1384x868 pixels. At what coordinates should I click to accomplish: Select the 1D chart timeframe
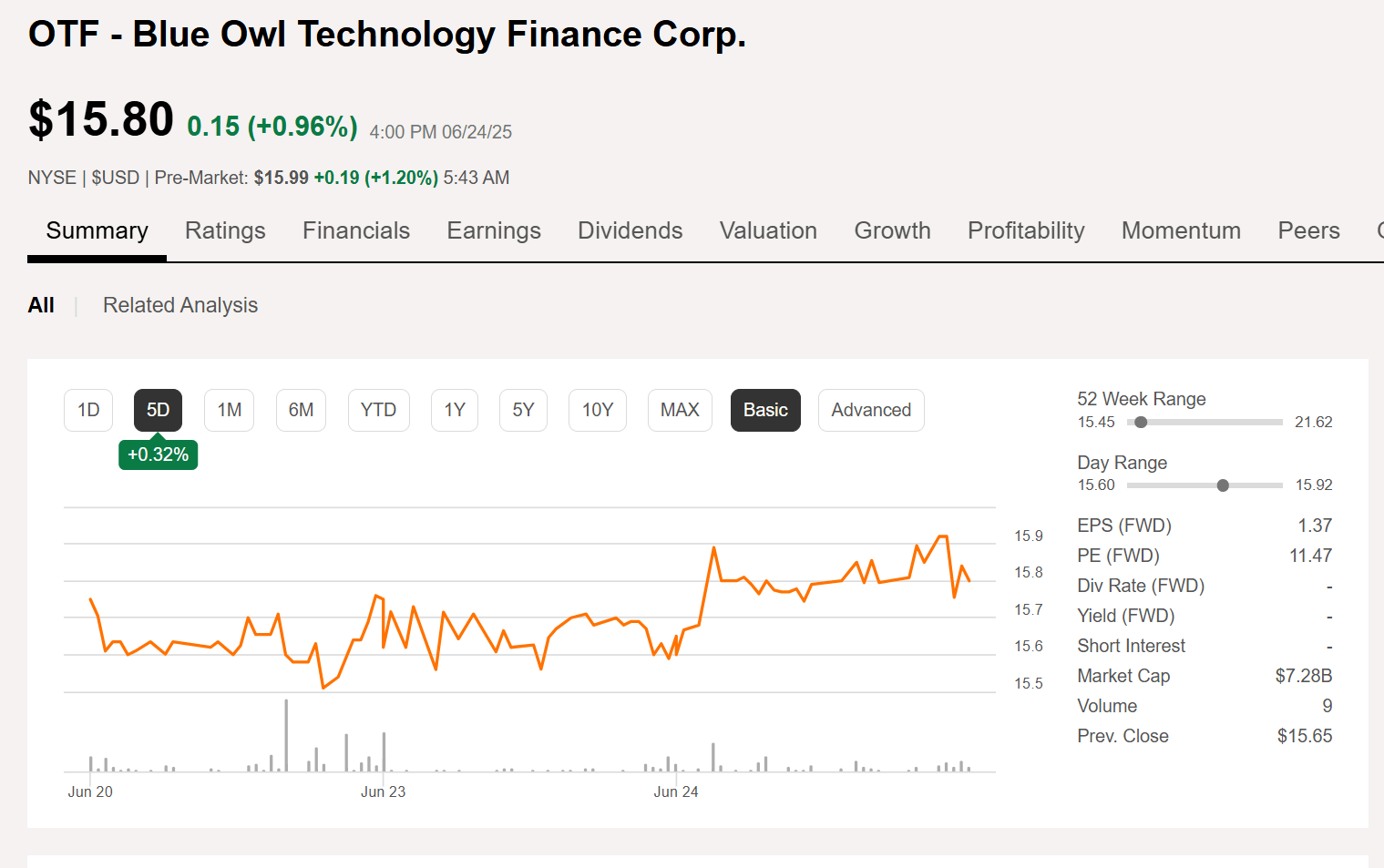(87, 410)
